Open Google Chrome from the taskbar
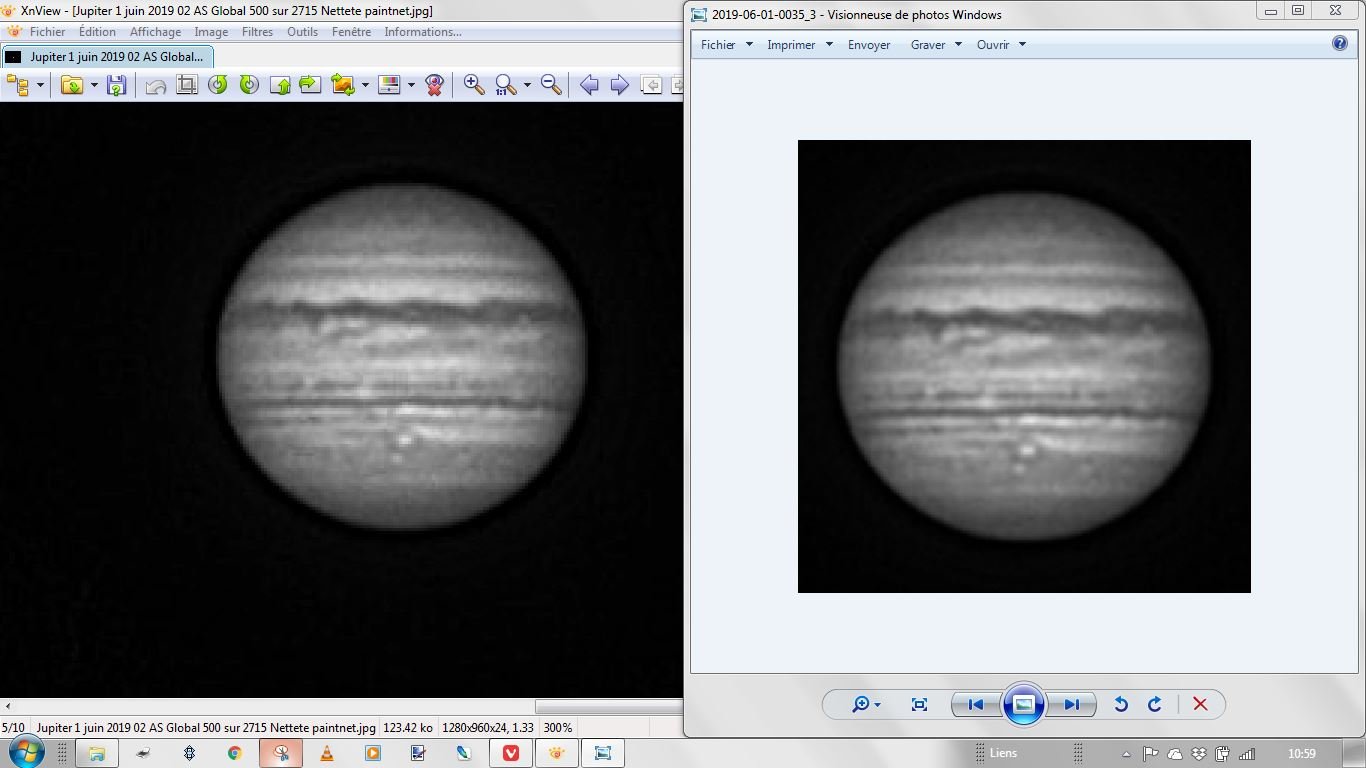 click(x=235, y=753)
